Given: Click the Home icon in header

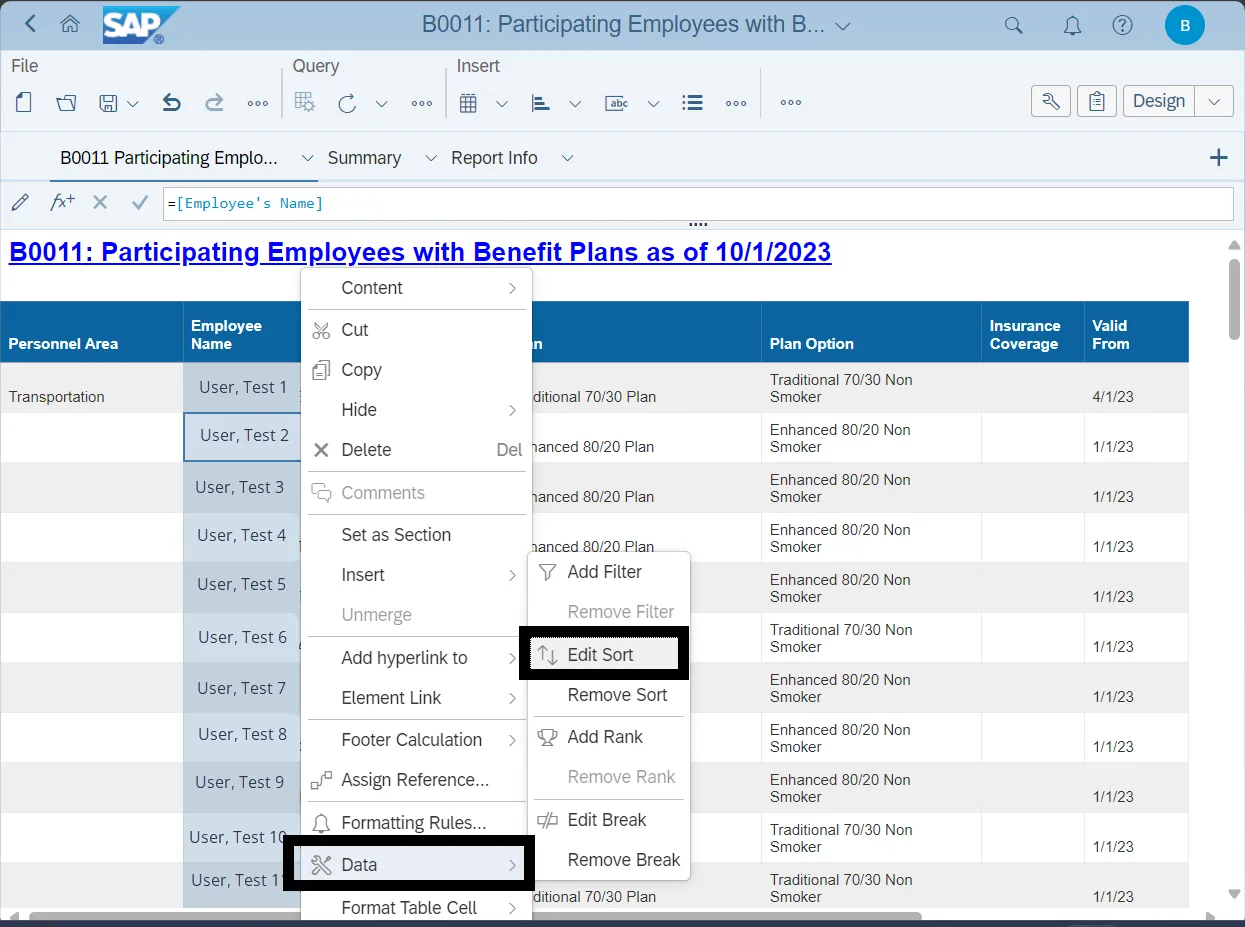Looking at the screenshot, I should [70, 25].
